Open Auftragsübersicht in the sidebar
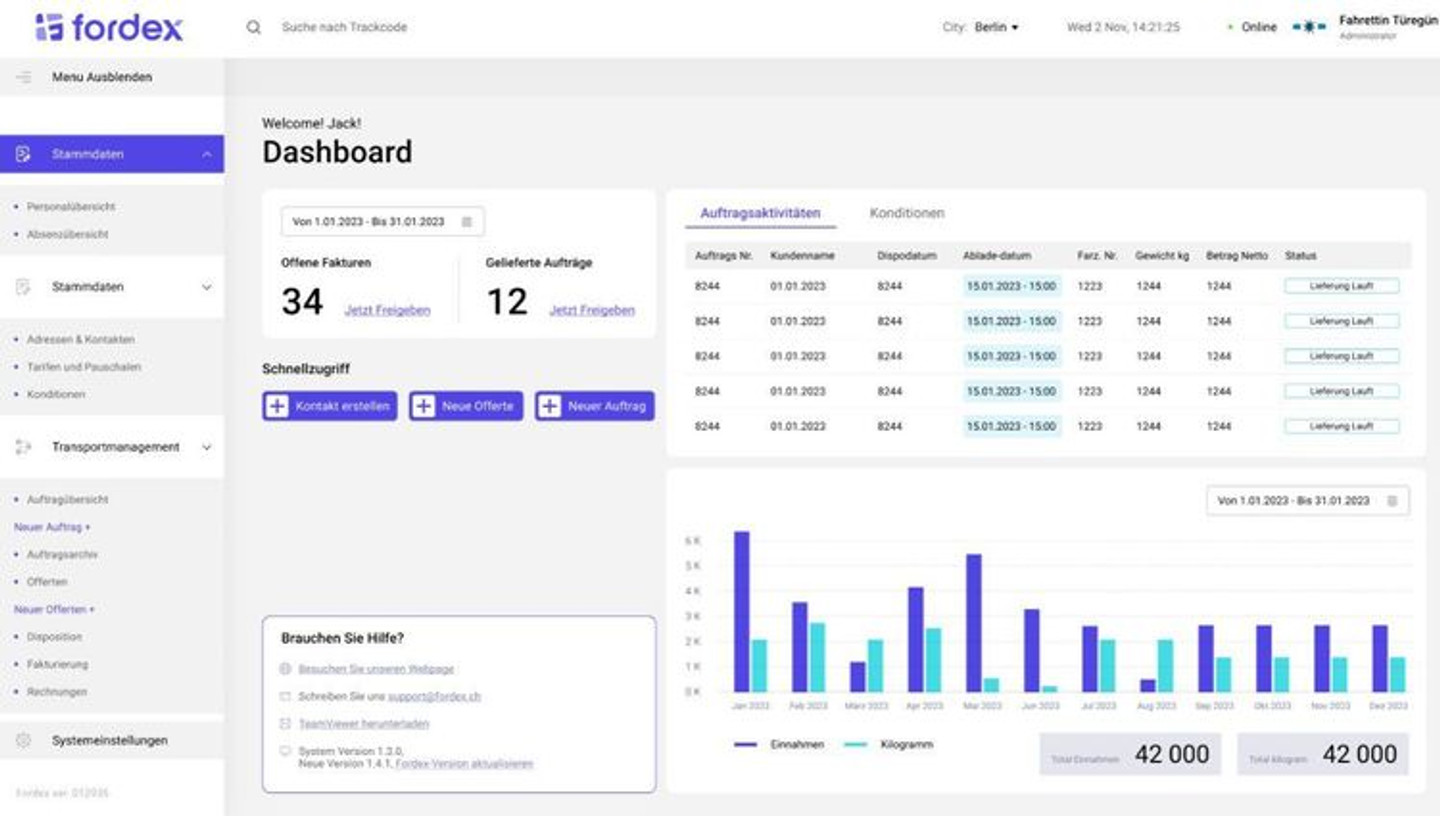The width and height of the screenshot is (1440, 816). point(67,499)
